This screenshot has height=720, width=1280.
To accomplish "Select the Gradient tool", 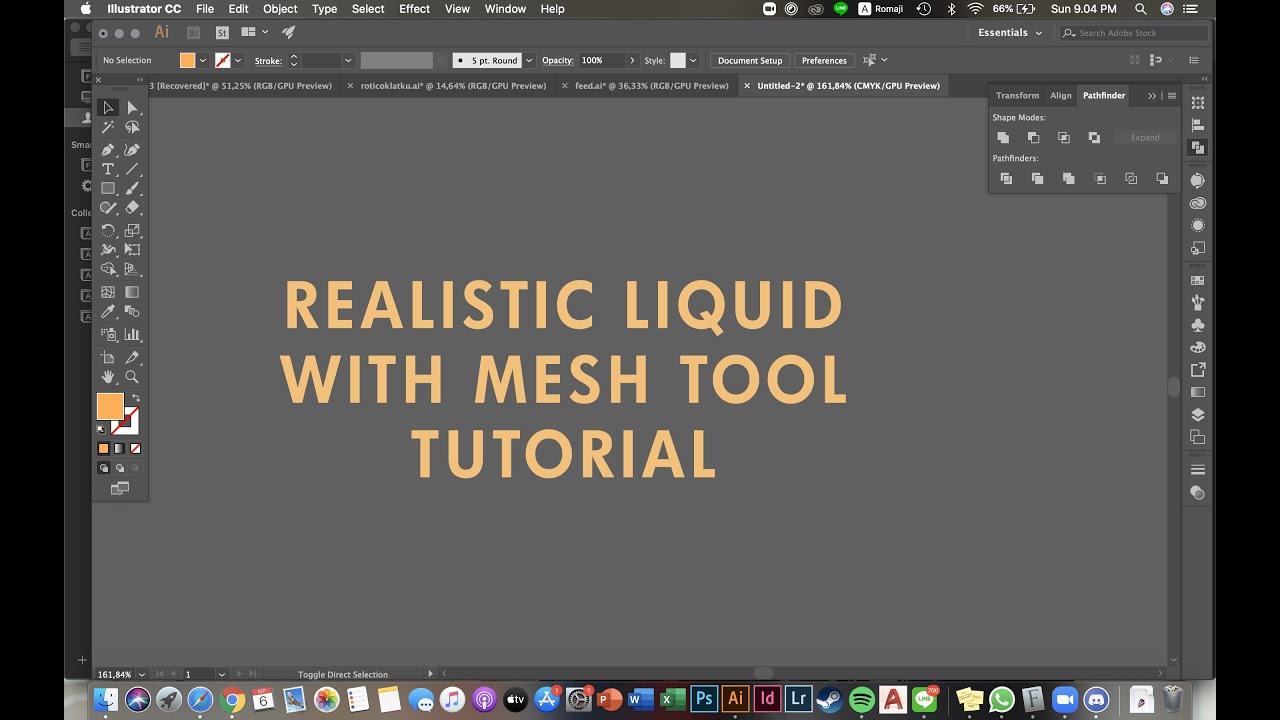I will tap(132, 292).
